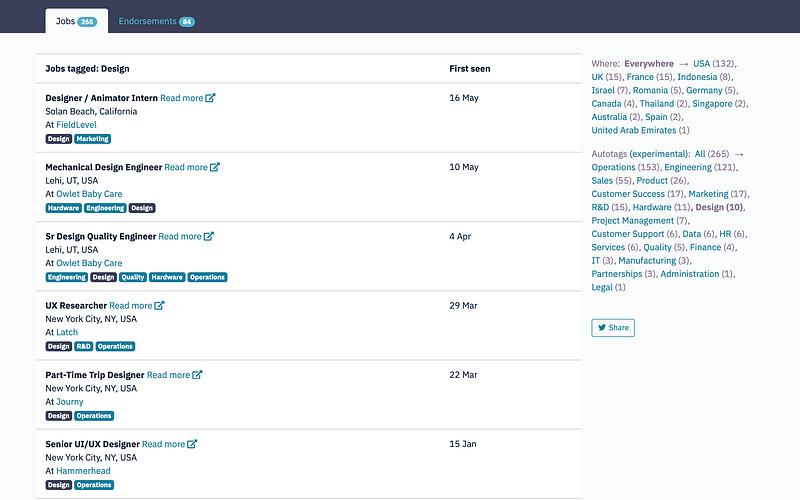Screen dimensions: 800x500
Task: Open Read more for Sr Design Quality Engineer
Action: pos(180,236)
